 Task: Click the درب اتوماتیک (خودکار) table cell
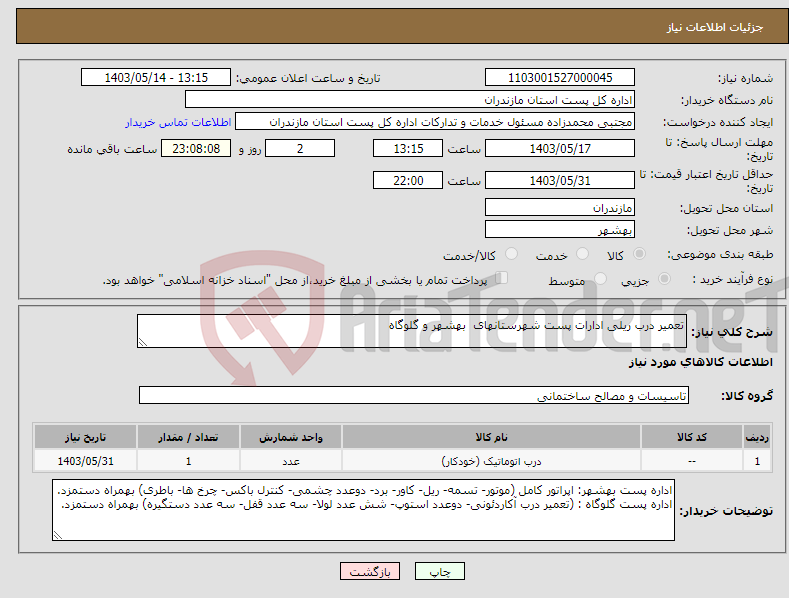click(x=491, y=461)
